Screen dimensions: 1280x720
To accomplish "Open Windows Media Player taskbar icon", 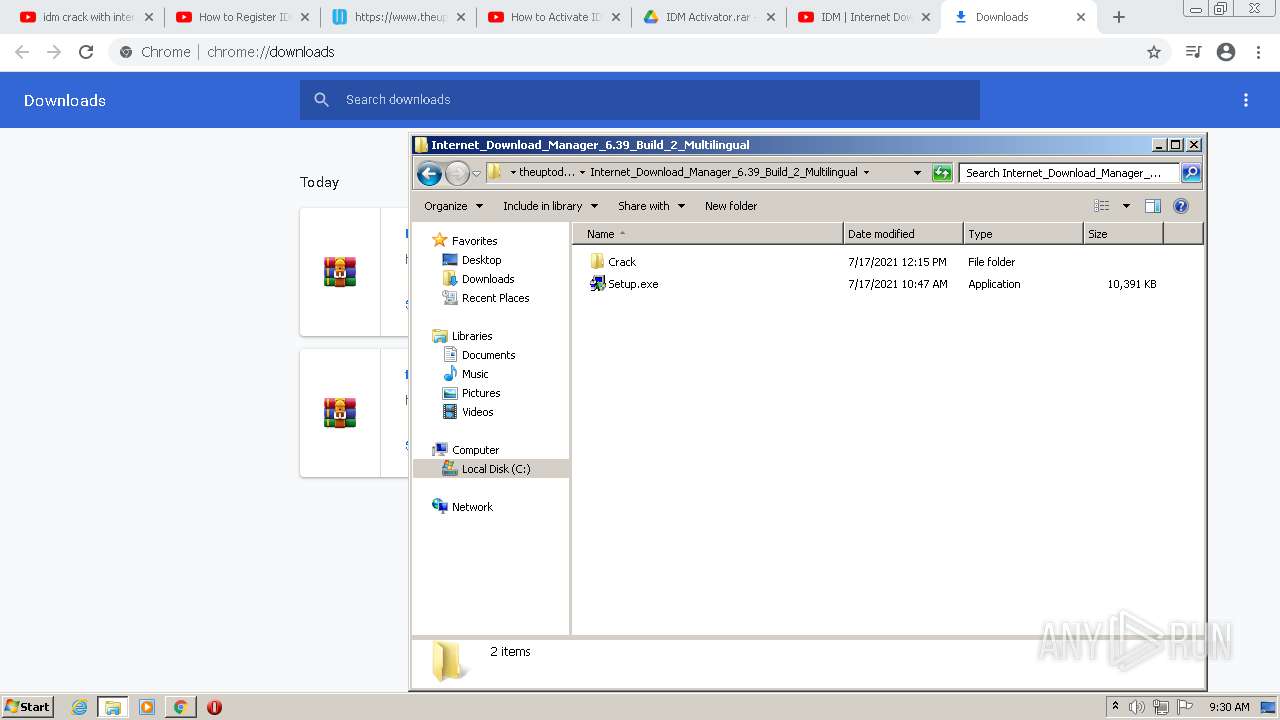I will 147,707.
